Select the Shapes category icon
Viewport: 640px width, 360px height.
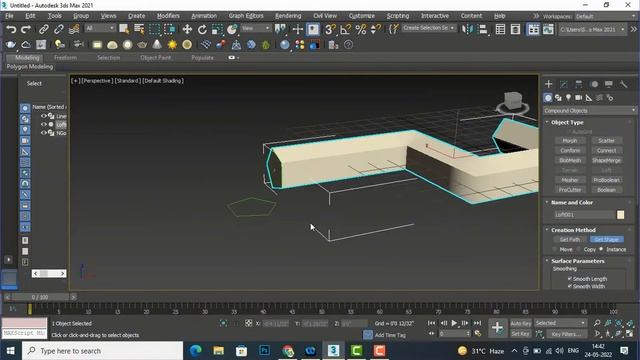(558, 98)
